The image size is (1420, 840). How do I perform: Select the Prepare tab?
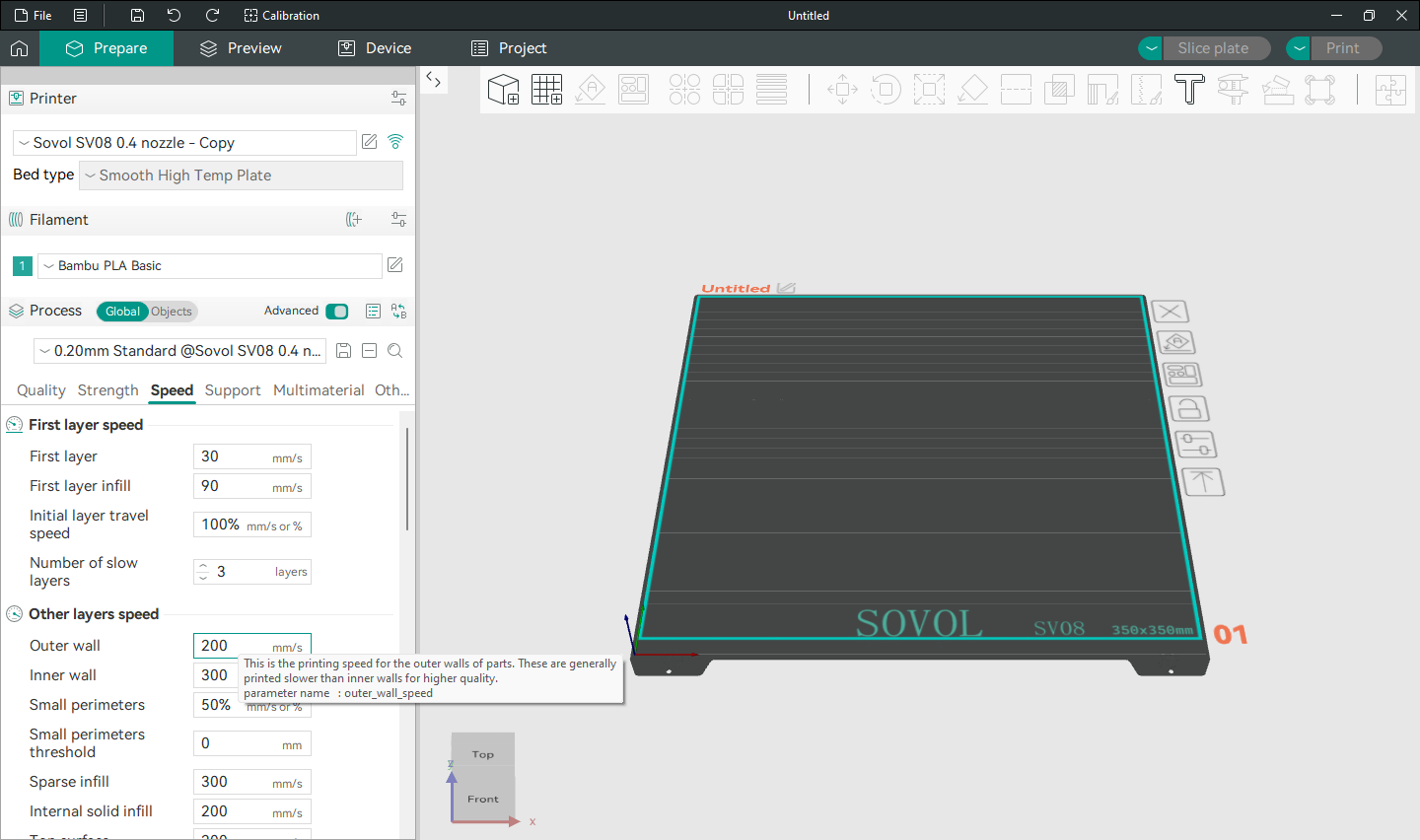106,48
